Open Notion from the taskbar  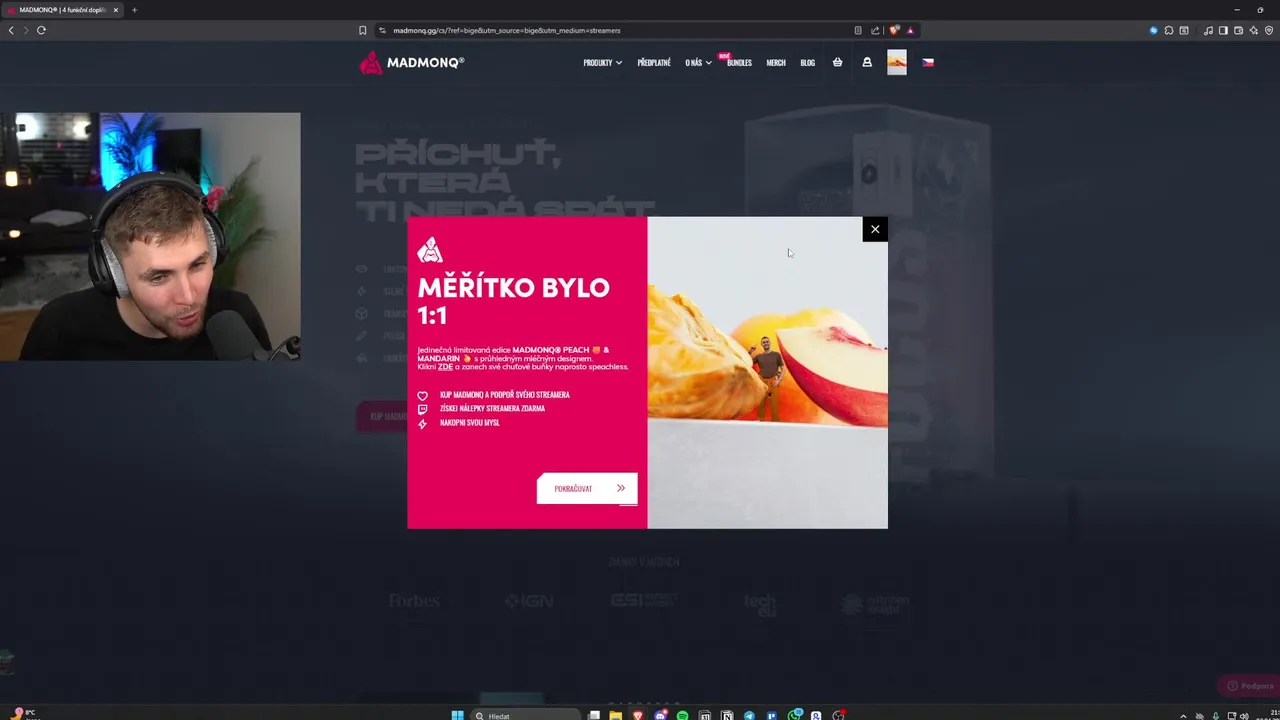tap(727, 715)
